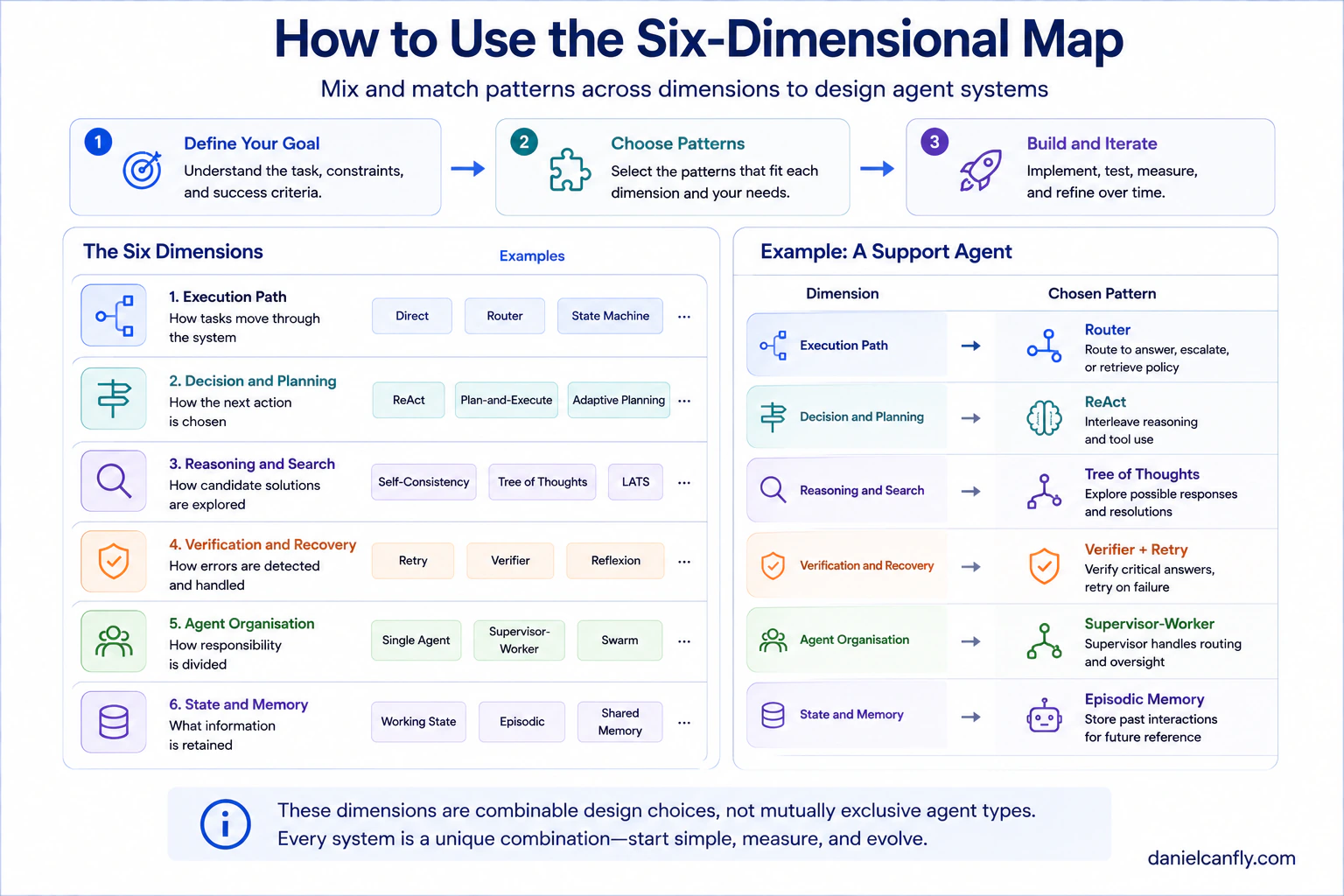
Task: Click the magnifying glass icon for Reasoning and Search
Action: (x=114, y=480)
